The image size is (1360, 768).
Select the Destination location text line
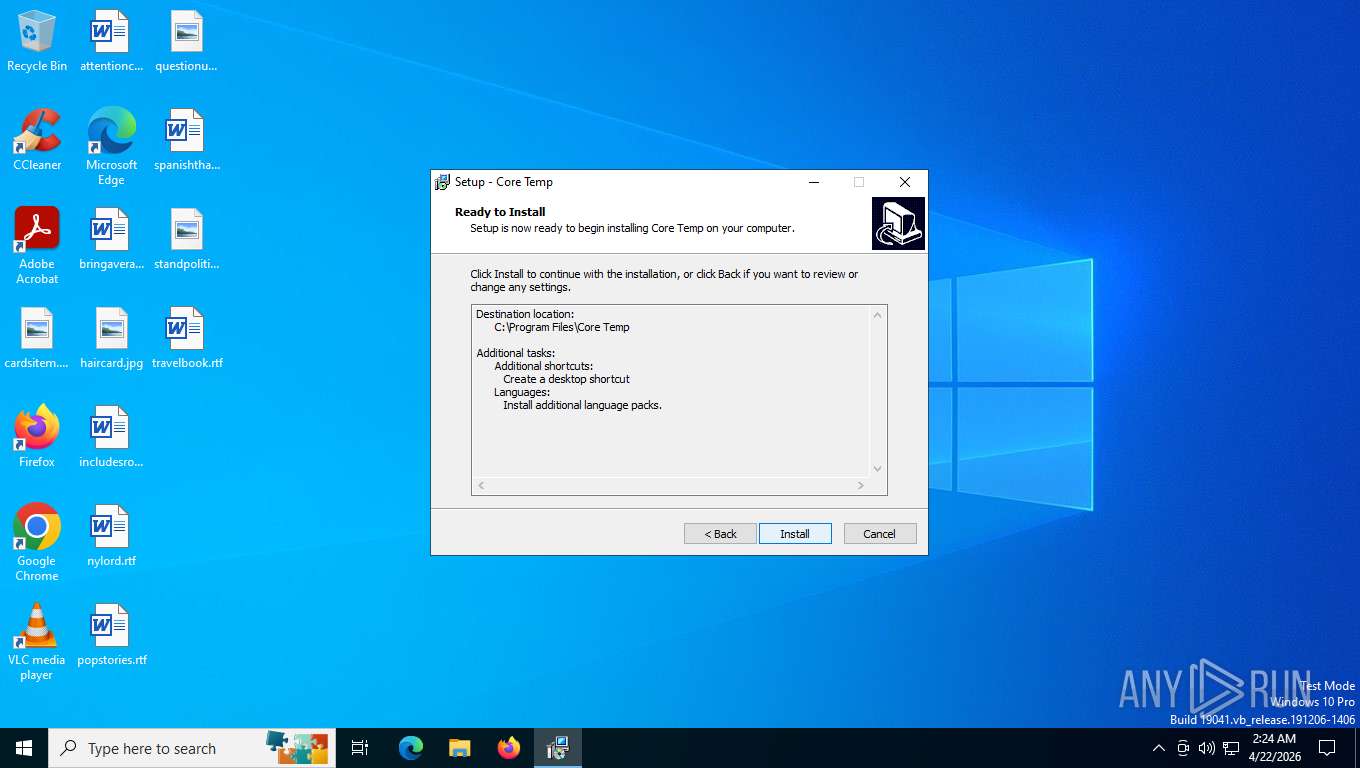[525, 314]
